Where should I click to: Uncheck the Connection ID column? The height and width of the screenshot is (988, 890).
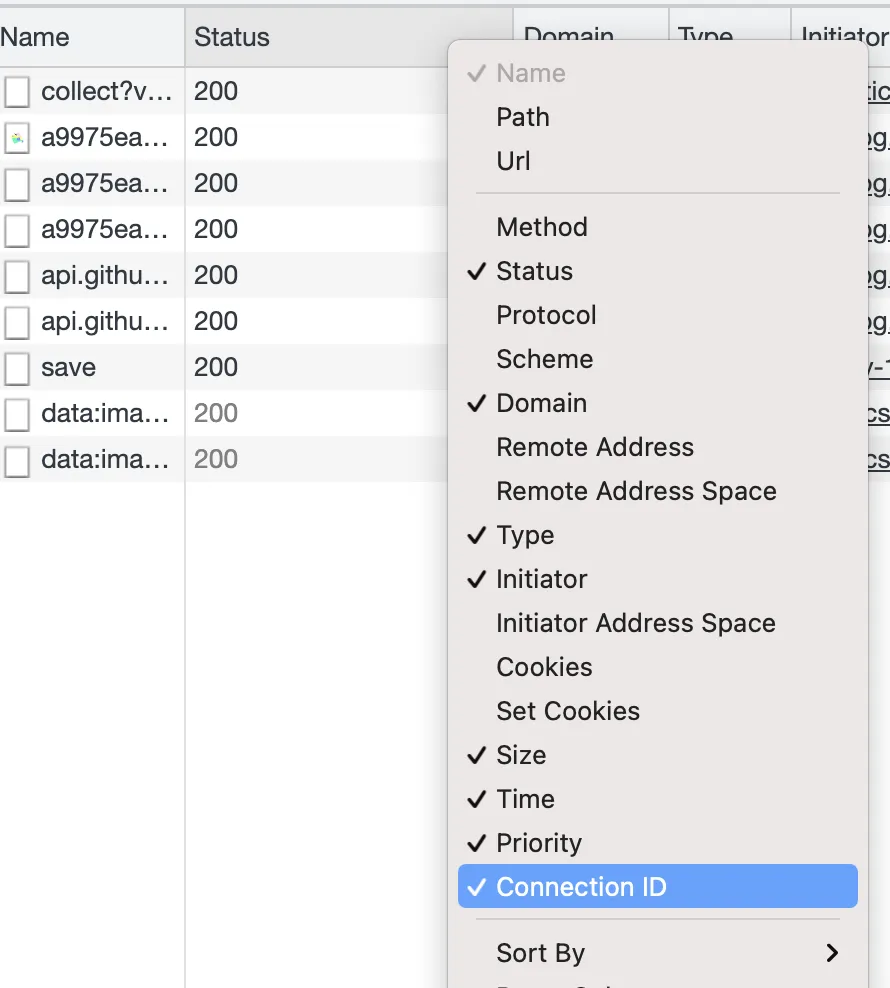pos(581,887)
